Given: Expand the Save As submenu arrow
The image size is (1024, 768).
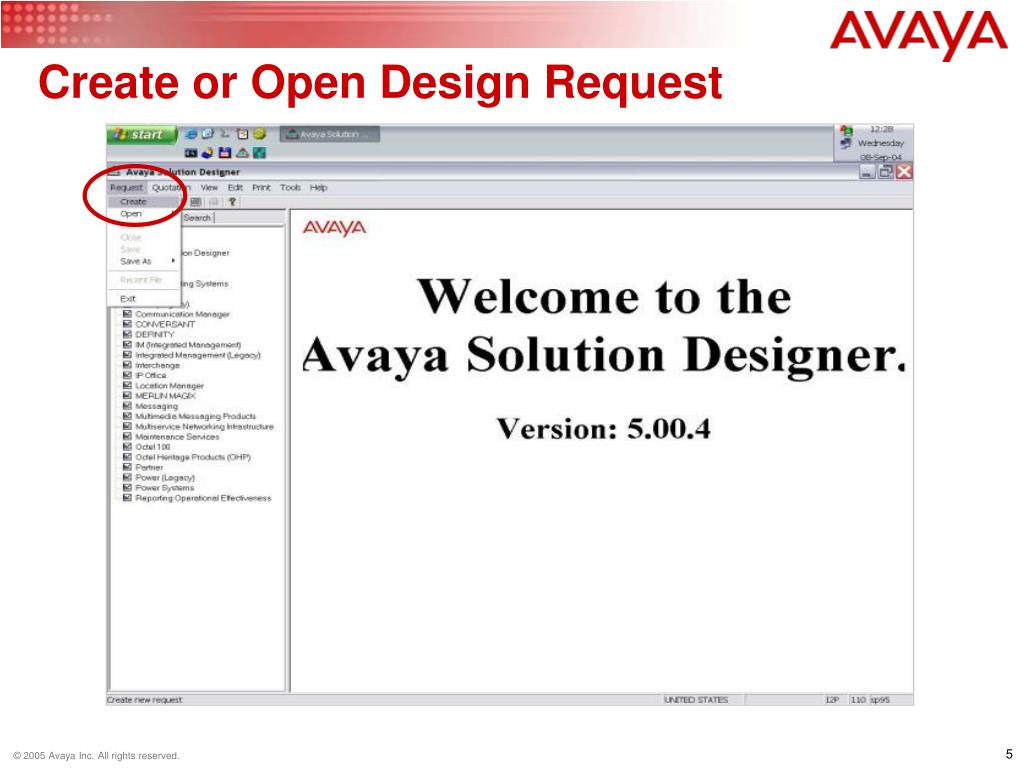Looking at the screenshot, I should click(x=173, y=261).
